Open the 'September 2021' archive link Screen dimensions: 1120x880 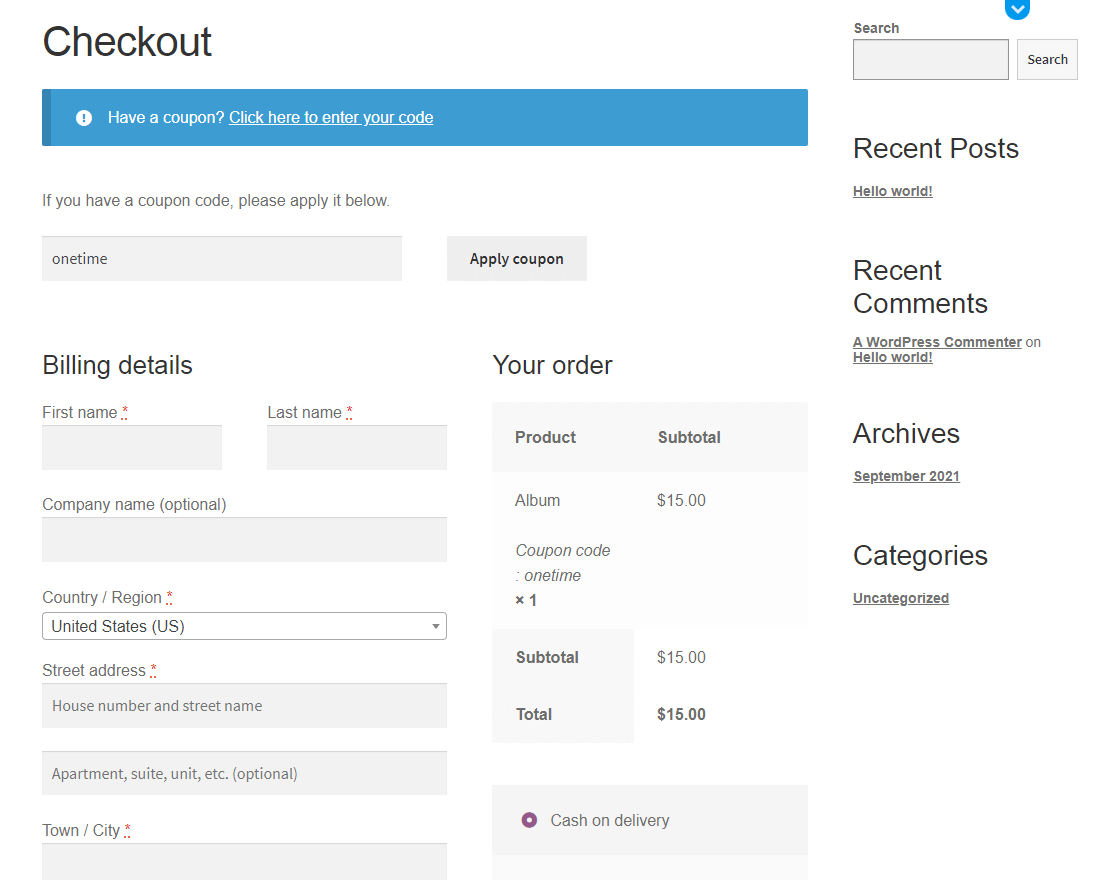[x=906, y=476]
